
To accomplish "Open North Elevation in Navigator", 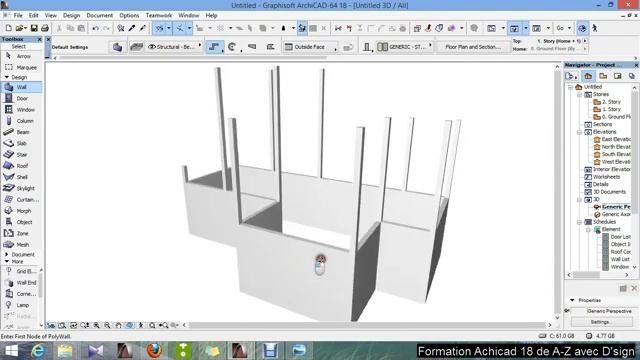I will [612, 147].
